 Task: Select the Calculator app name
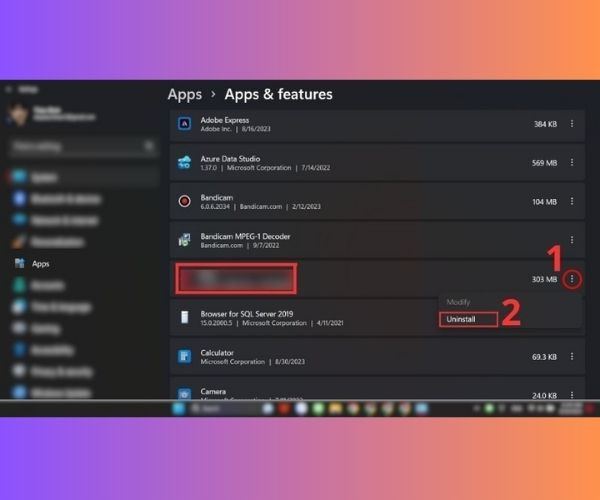point(217,353)
